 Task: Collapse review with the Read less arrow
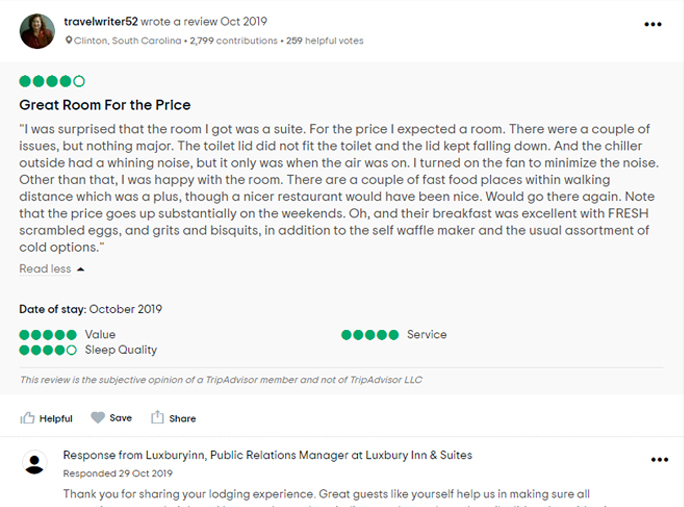point(81,269)
